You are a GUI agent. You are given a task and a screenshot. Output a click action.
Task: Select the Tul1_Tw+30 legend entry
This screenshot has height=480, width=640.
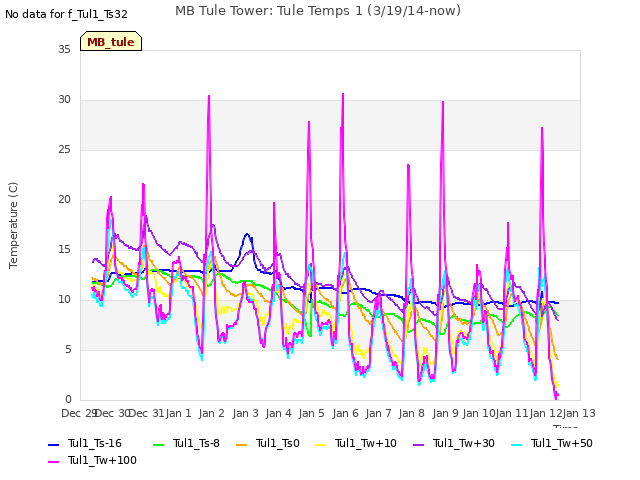(454, 443)
